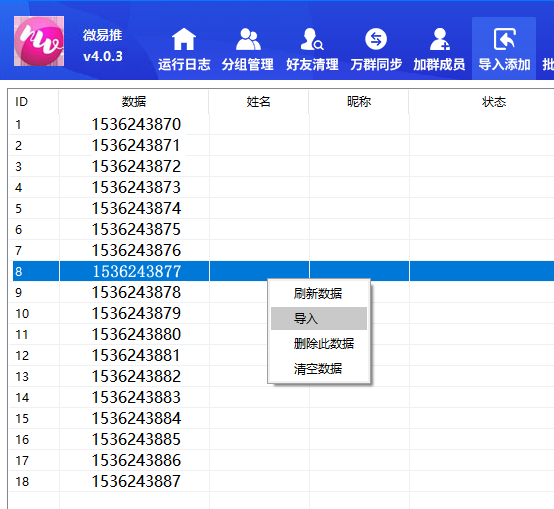The height and width of the screenshot is (509, 554).
Task: Open 好友清理 friend cleanup icon
Action: click(x=312, y=39)
